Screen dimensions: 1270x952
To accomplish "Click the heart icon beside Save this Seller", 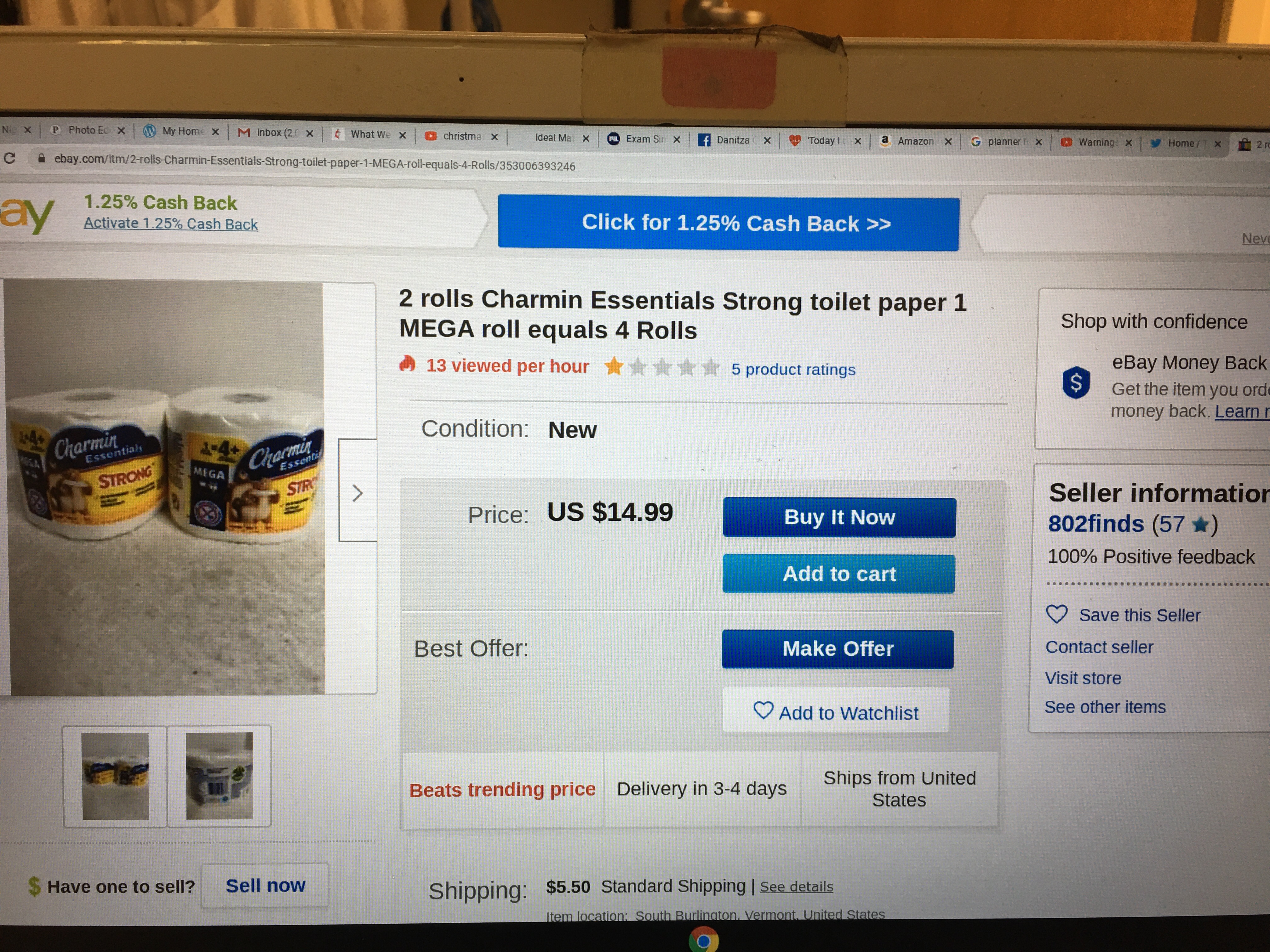I will [x=1056, y=614].
